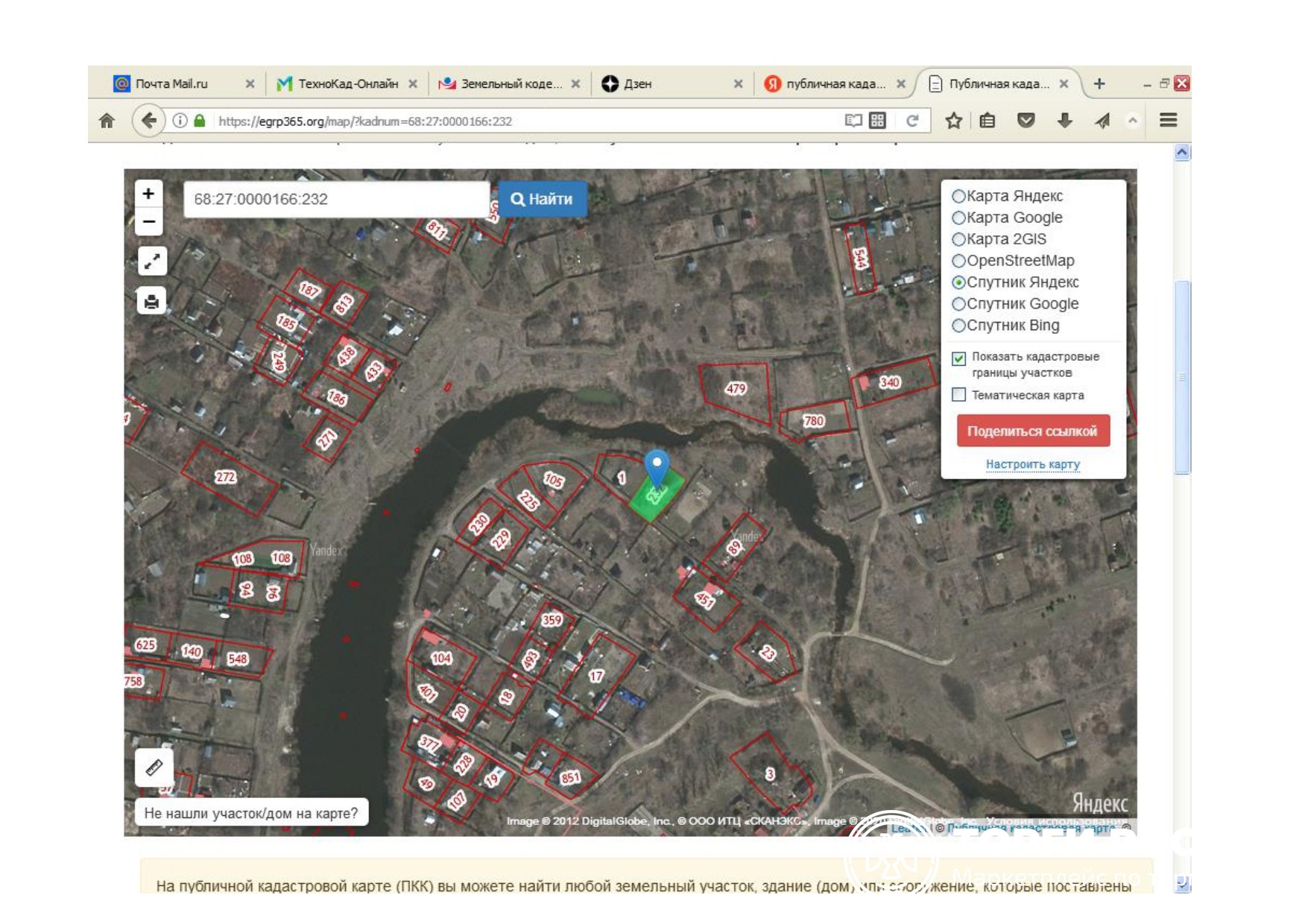Click the browser URL address bar
Screen dimensions: 1308x924
coord(525,121)
